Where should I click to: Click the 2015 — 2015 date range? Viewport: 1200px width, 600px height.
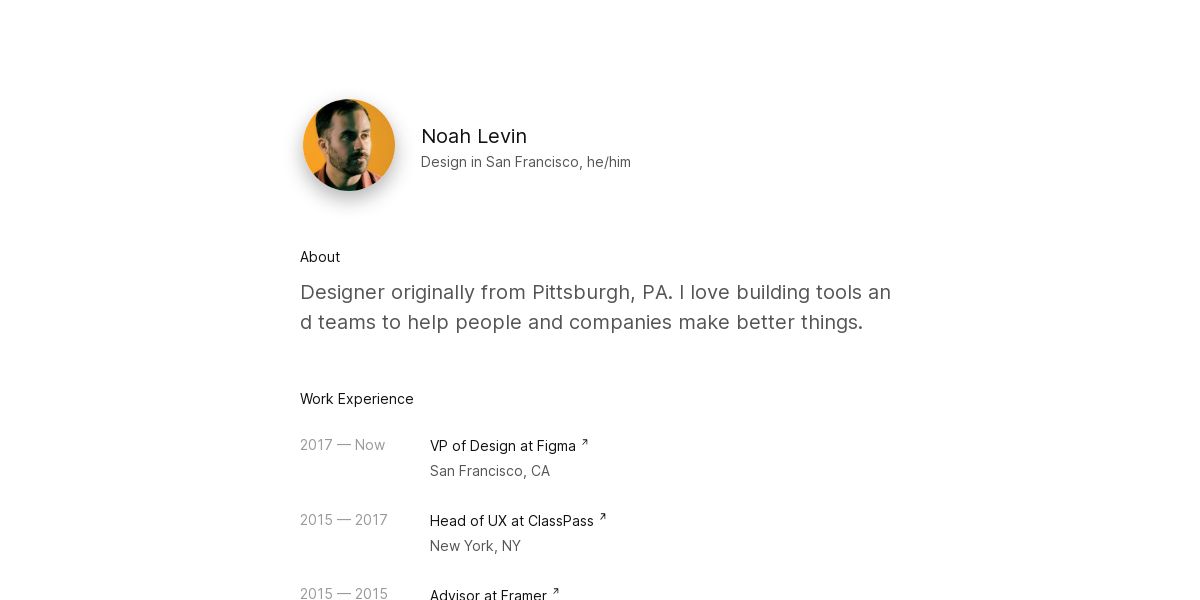344,593
